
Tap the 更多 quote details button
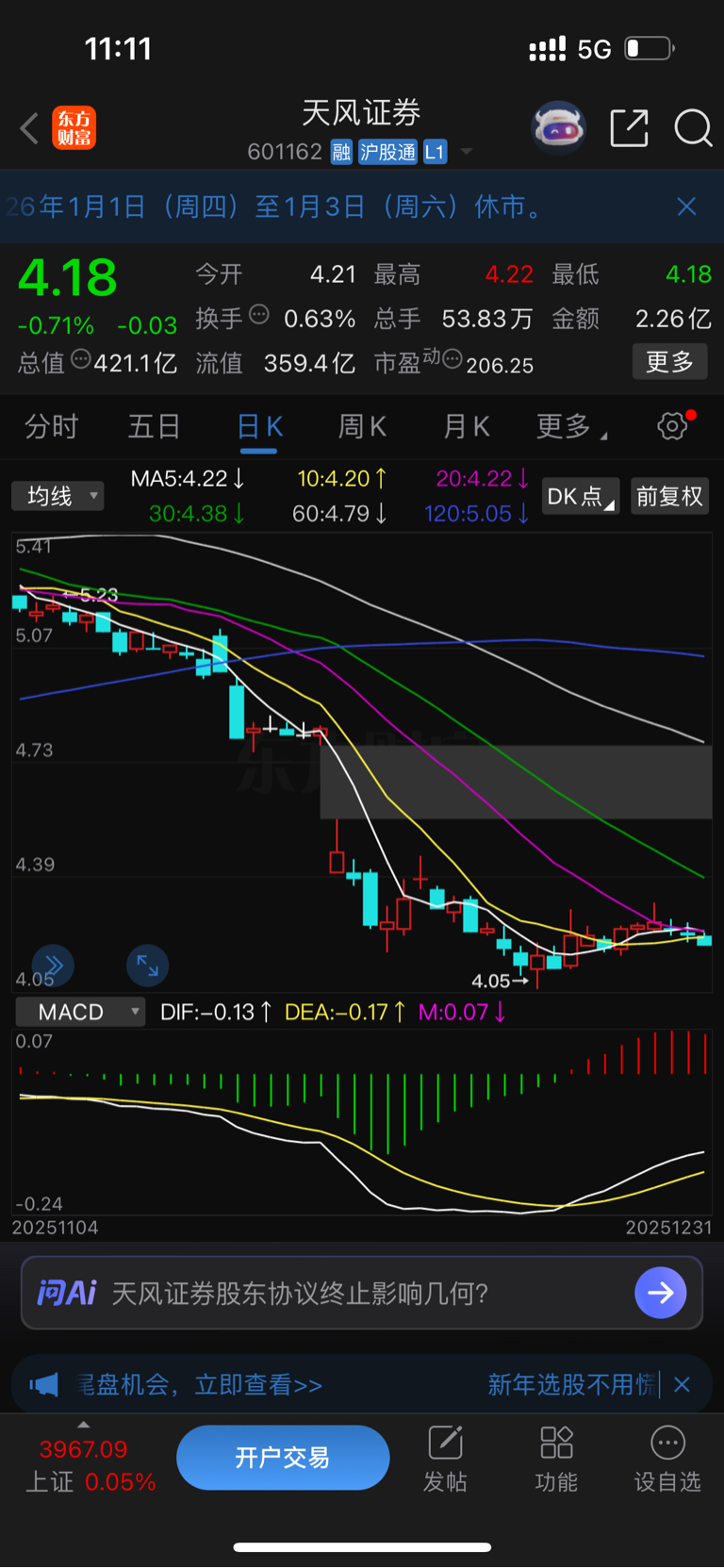coord(669,361)
